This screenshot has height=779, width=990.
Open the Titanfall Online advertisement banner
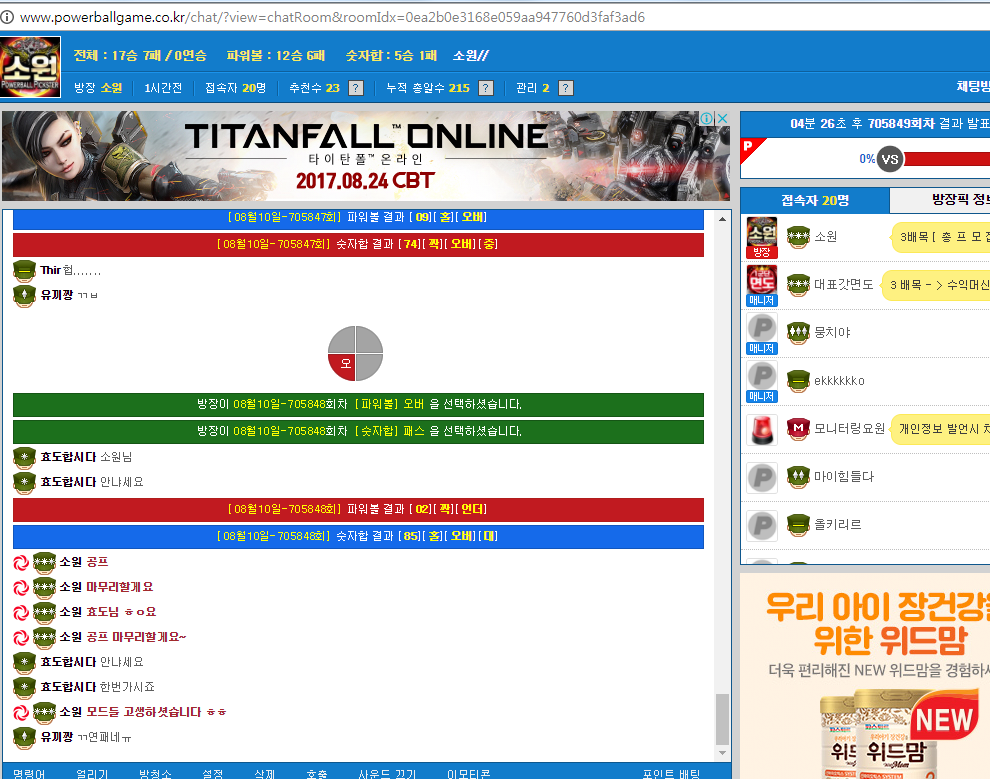pos(366,156)
